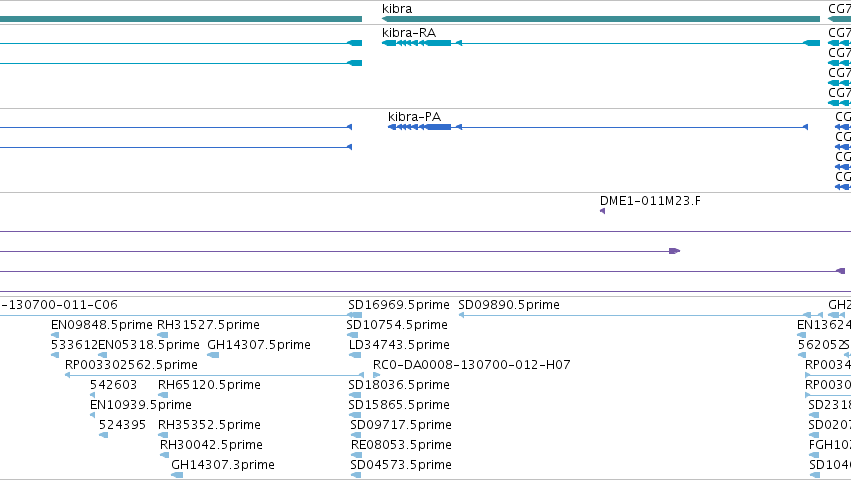Click the GH14307.3prime label
851x480 pixels.
pos(223,465)
